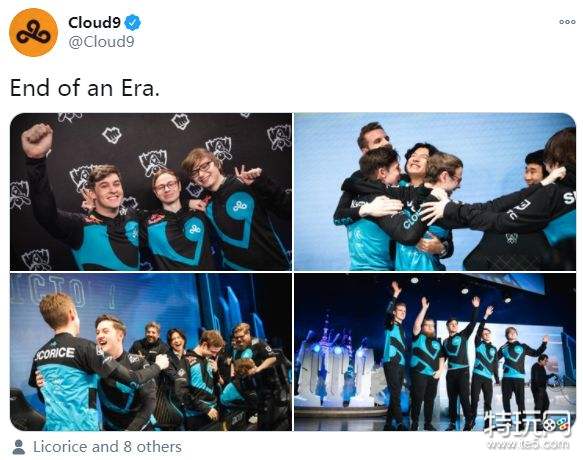Image resolution: width=583 pixels, height=460 pixels.
Task: Click the raised fist in first photo
Action: click(37, 140)
